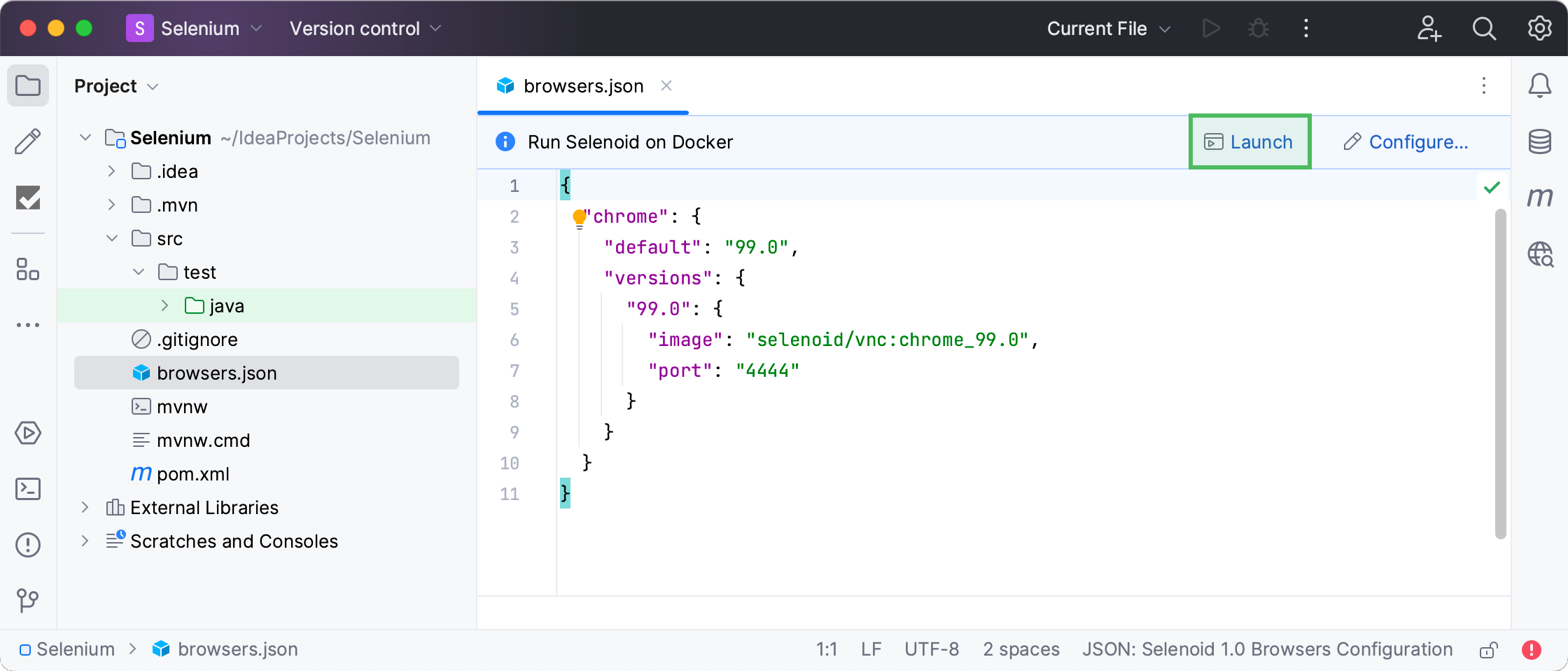Viewport: 1568px width, 671px height.
Task: Open the Problems tool window
Action: (28, 545)
